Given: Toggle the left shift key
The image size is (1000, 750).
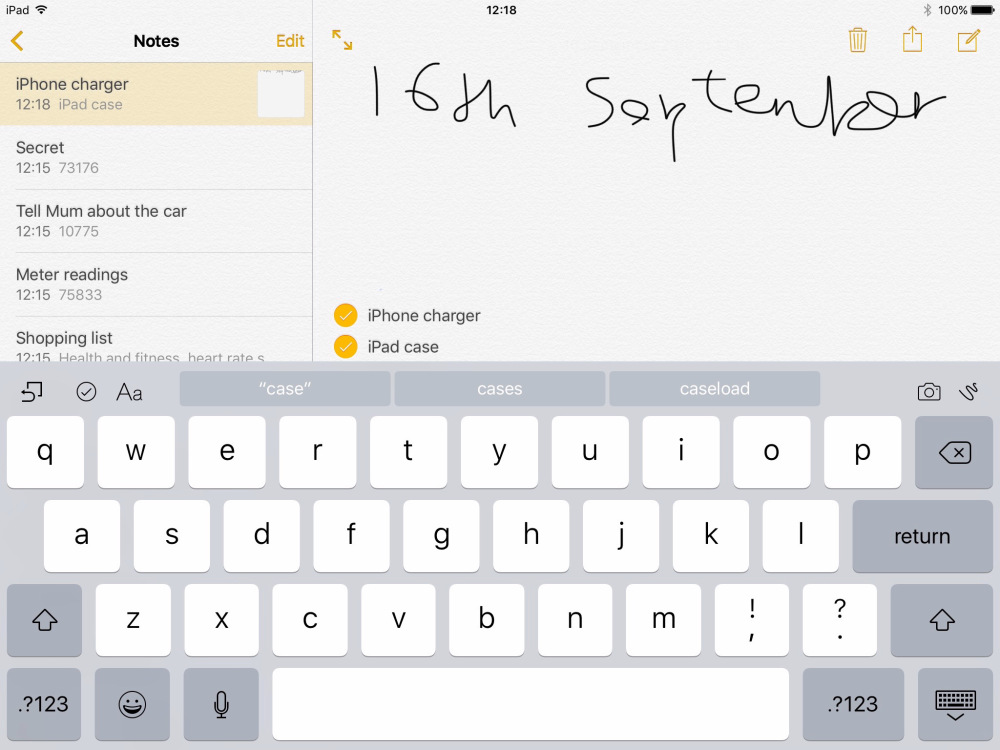Looking at the screenshot, I should coord(44,620).
